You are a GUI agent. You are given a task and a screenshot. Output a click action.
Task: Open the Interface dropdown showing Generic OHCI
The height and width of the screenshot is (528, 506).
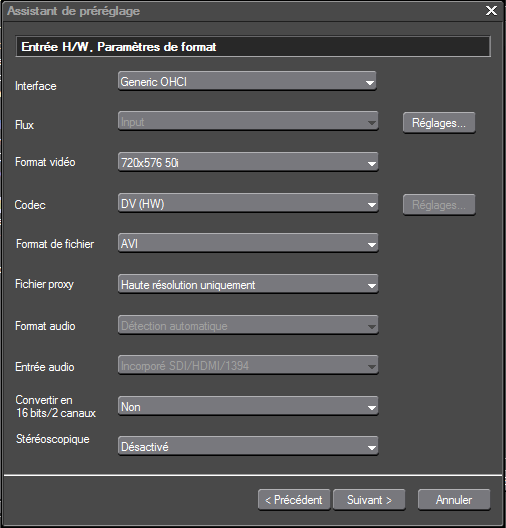[247, 81]
